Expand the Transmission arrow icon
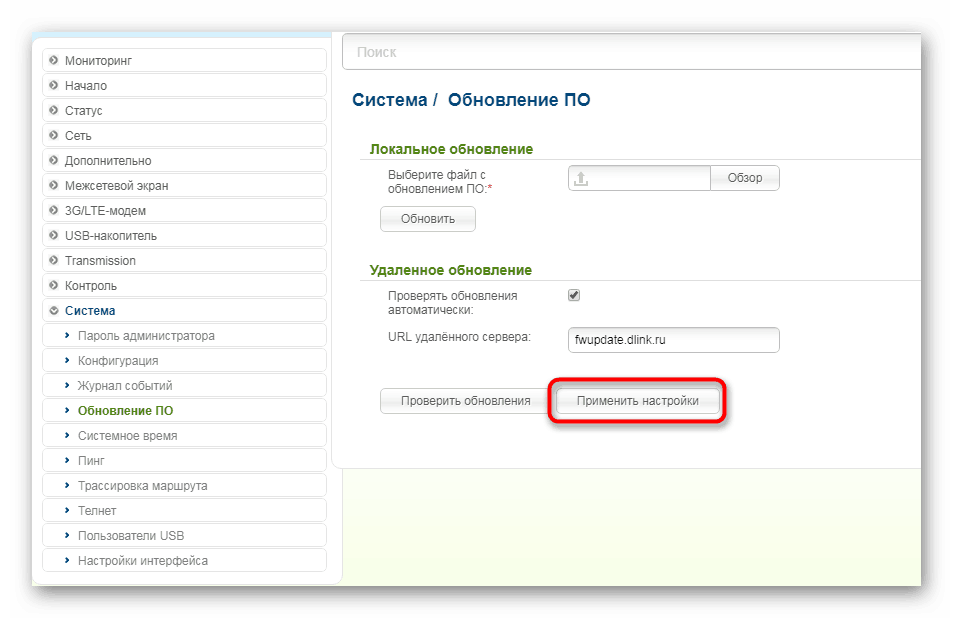Viewport: 953px width, 618px height. point(53,260)
